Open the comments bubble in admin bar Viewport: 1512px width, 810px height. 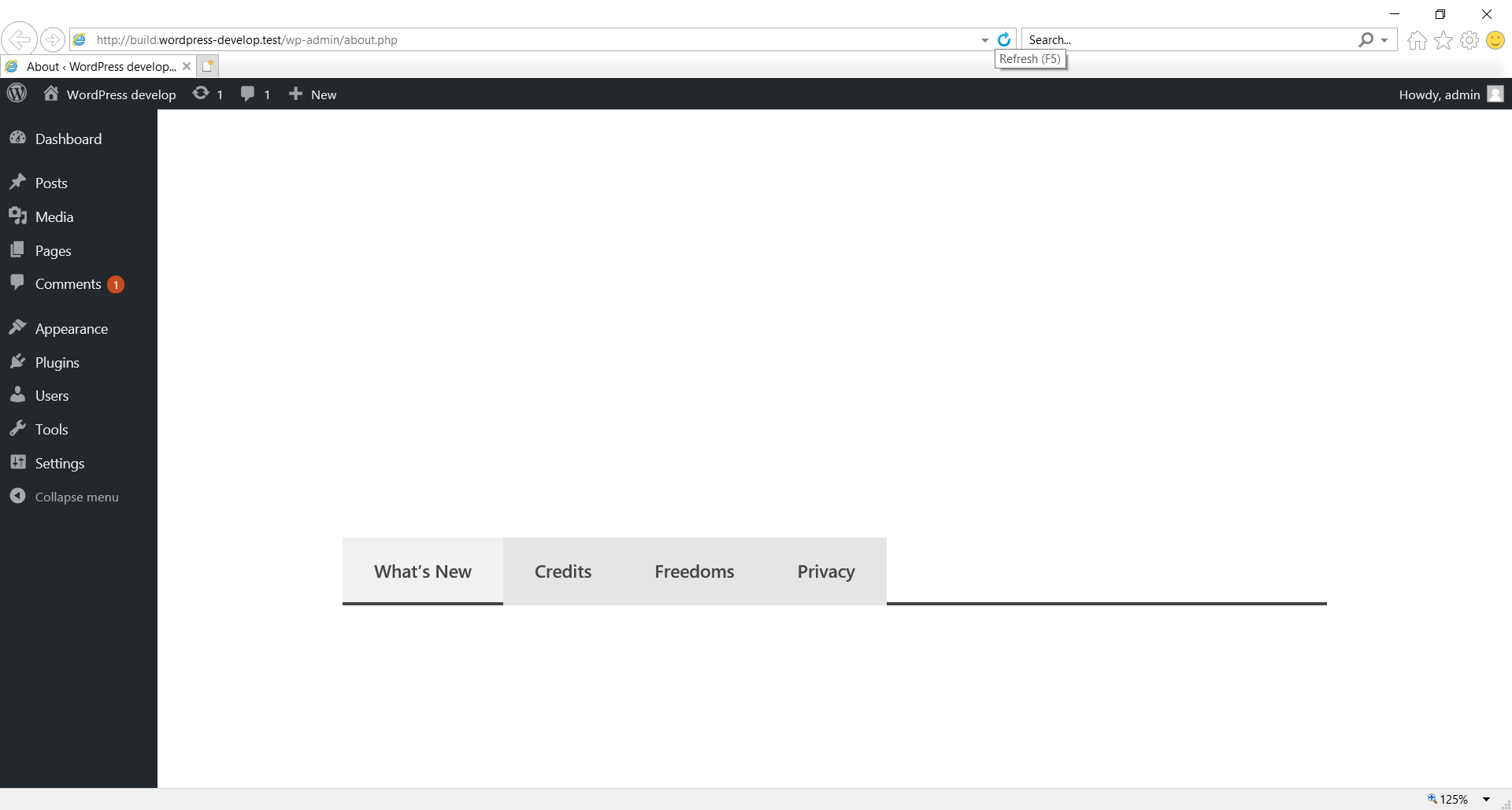(x=255, y=94)
